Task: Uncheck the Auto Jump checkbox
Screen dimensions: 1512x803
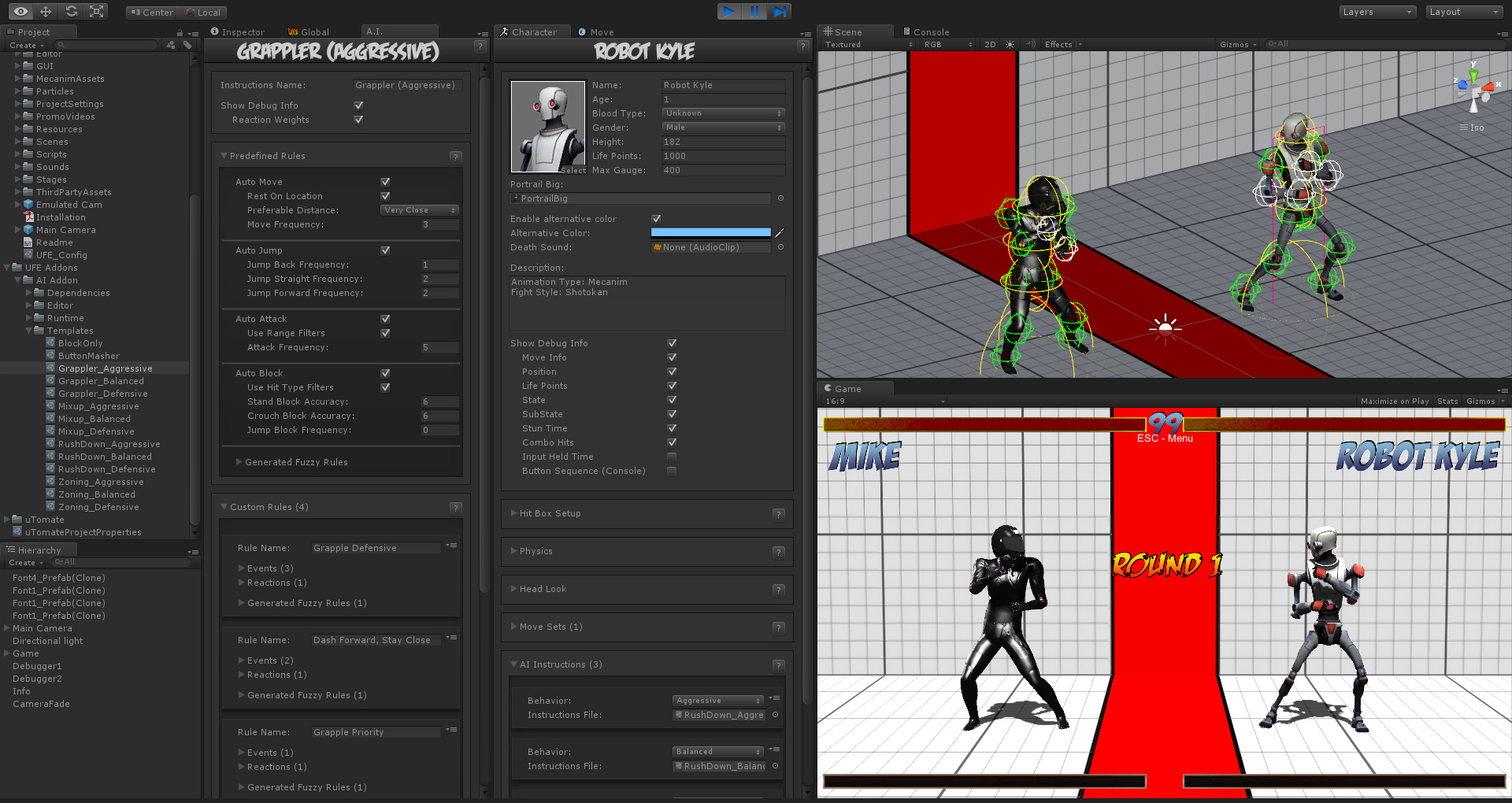Action: pos(385,250)
